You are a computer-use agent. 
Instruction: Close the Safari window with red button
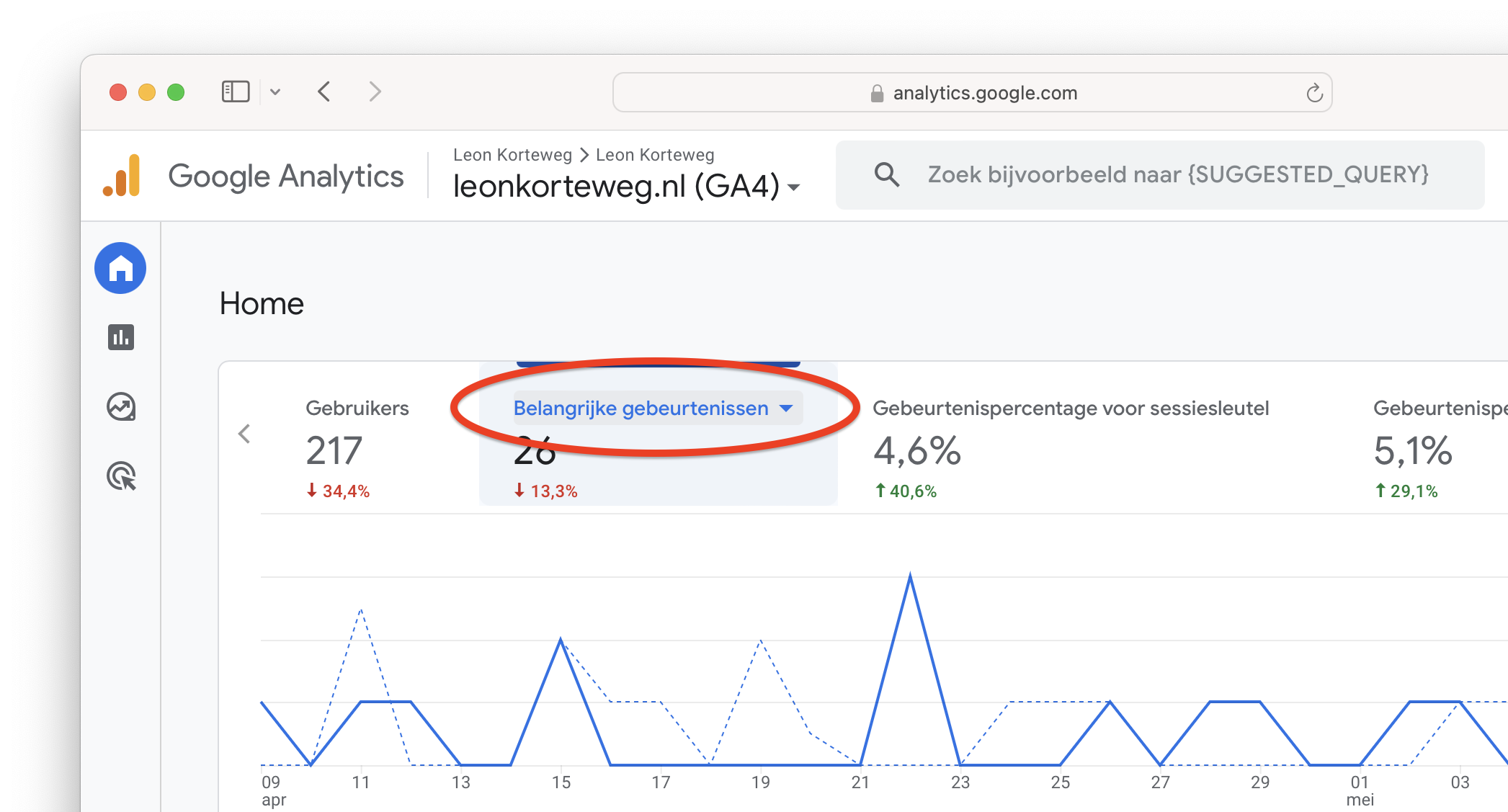118,92
